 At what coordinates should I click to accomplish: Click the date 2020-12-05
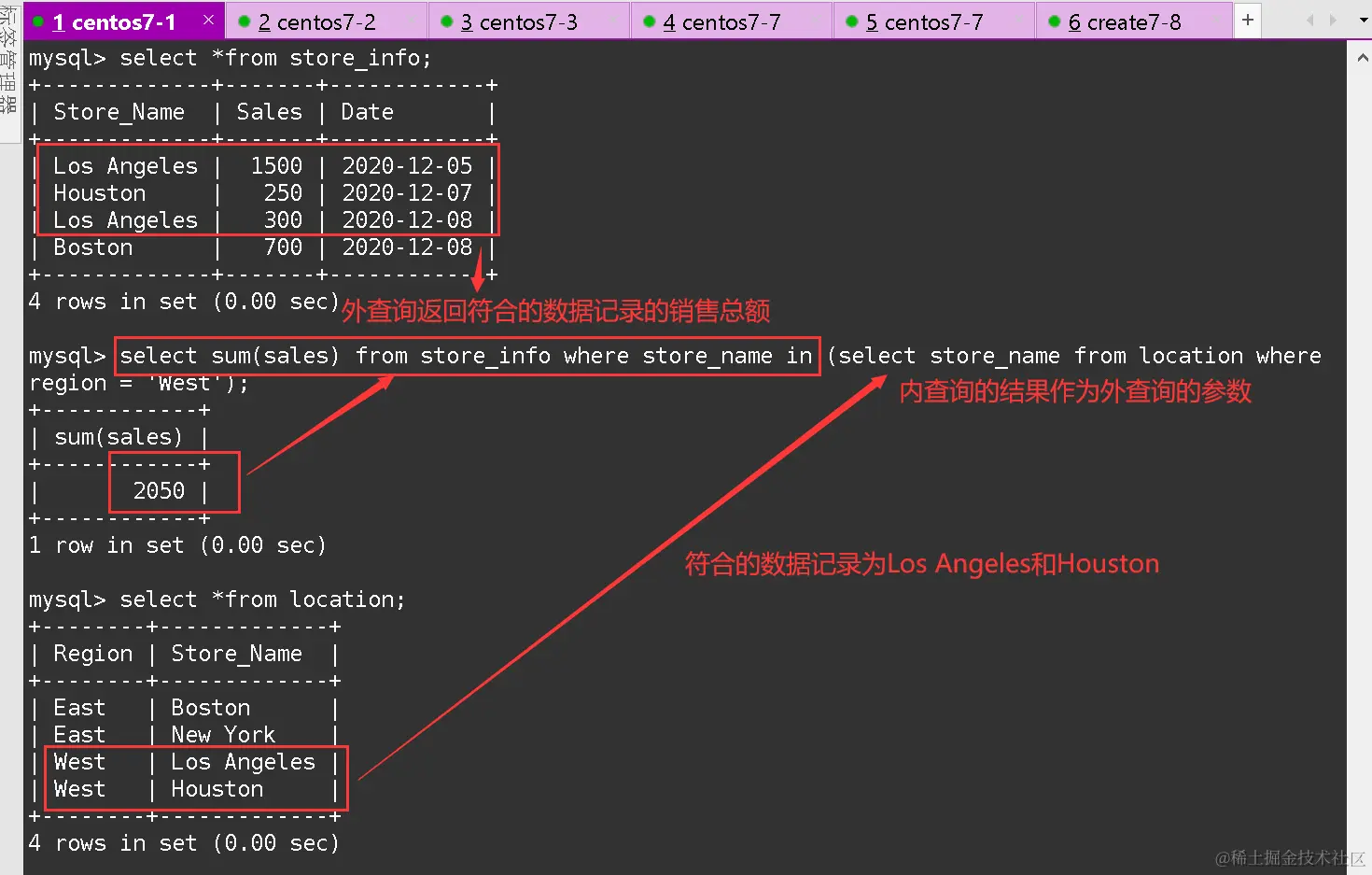tap(407, 166)
